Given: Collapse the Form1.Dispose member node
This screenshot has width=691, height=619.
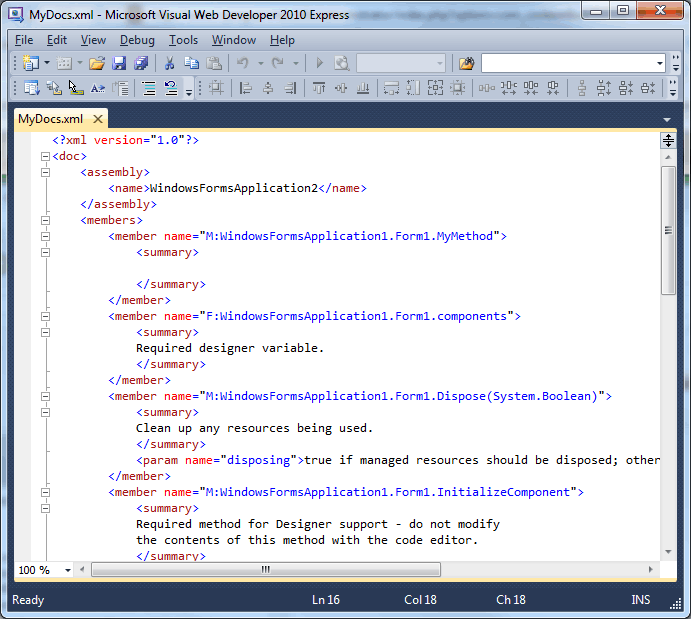Looking at the screenshot, I should (45, 397).
